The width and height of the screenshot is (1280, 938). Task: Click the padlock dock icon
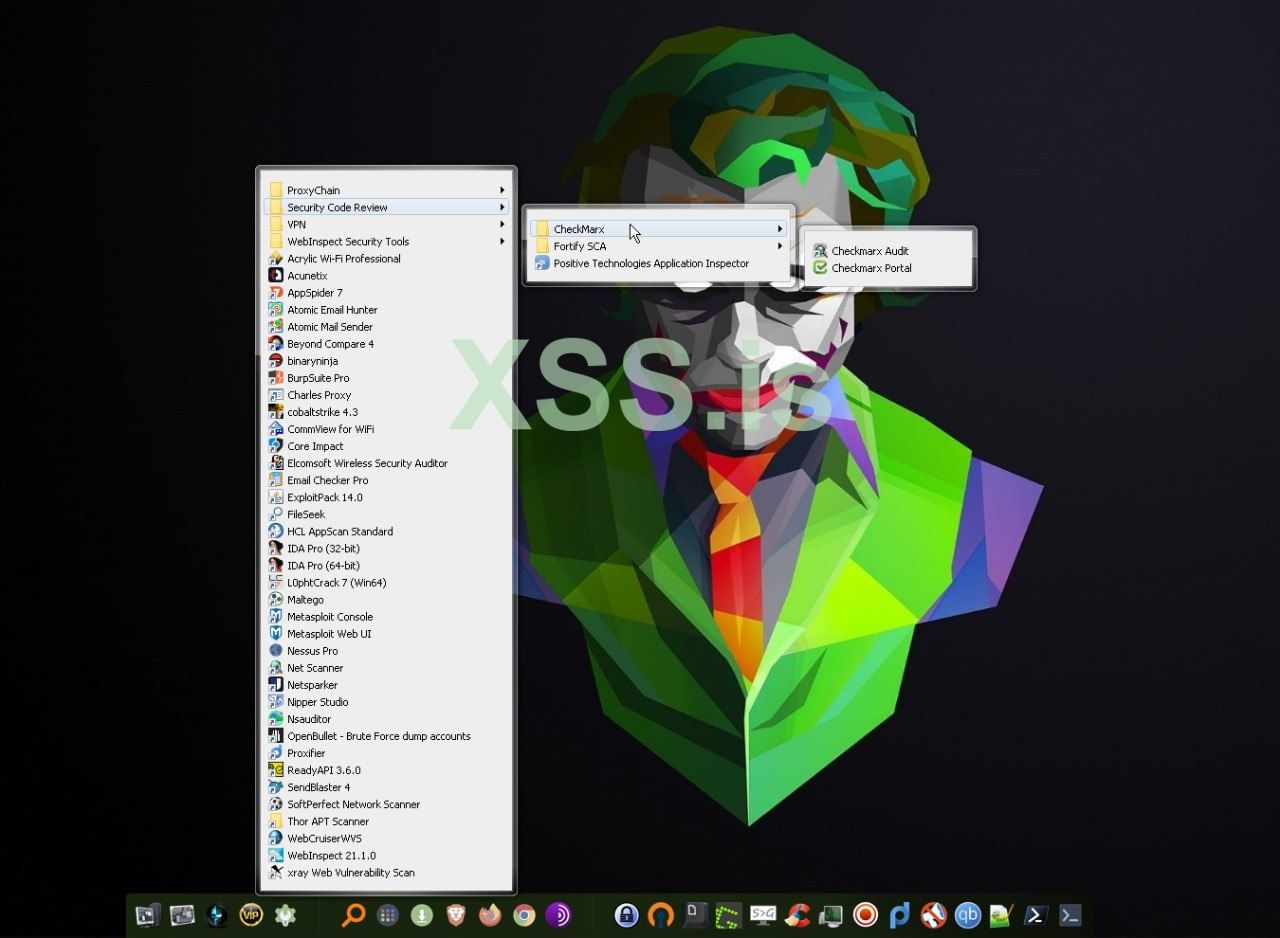click(627, 914)
